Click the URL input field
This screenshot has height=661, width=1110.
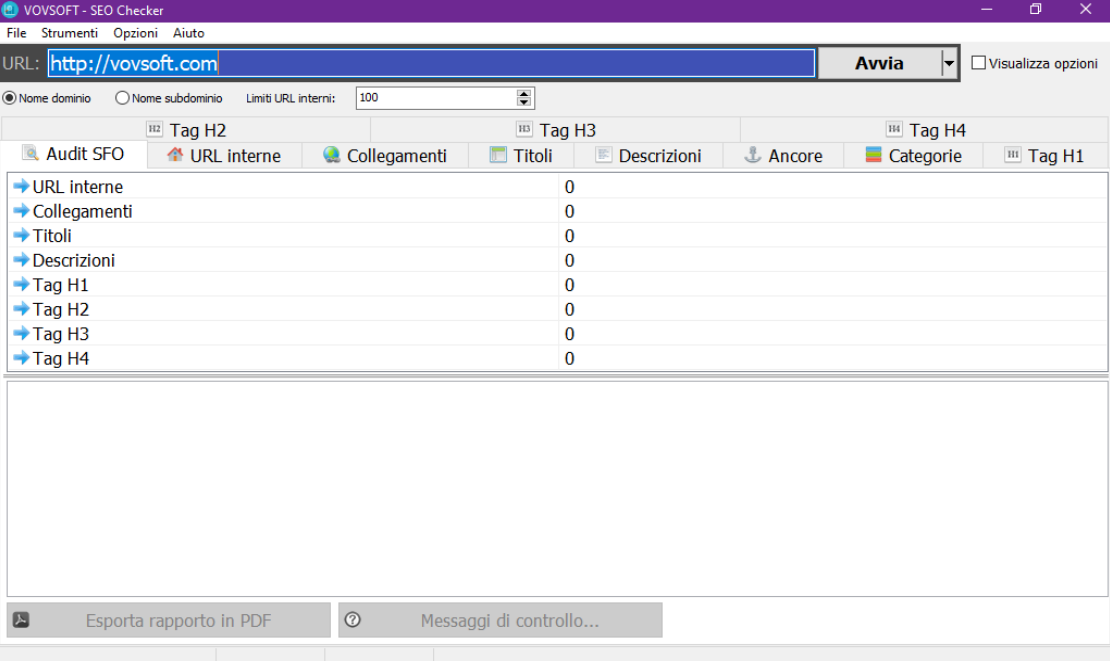[432, 63]
